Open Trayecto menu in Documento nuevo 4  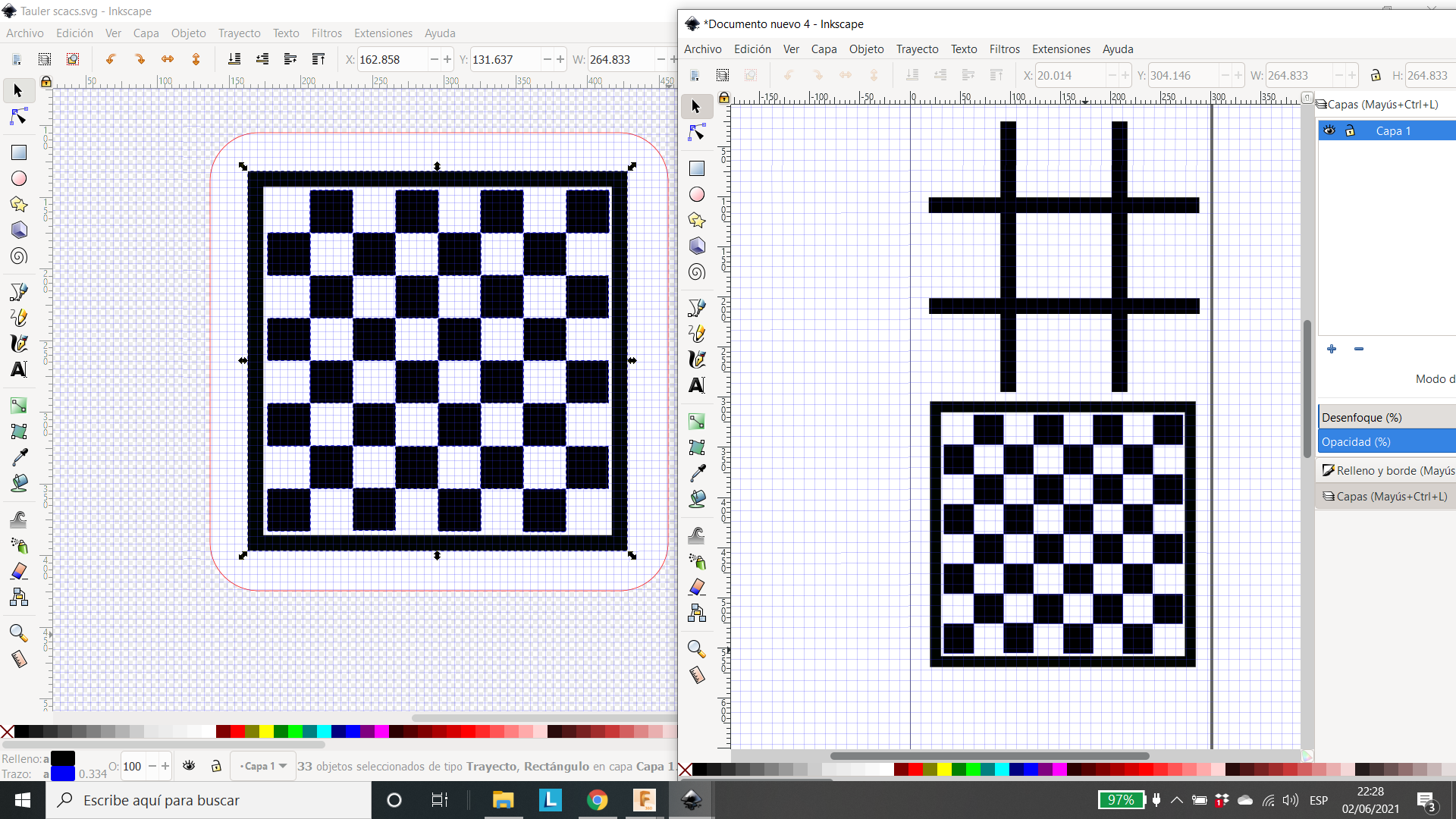[x=917, y=49]
